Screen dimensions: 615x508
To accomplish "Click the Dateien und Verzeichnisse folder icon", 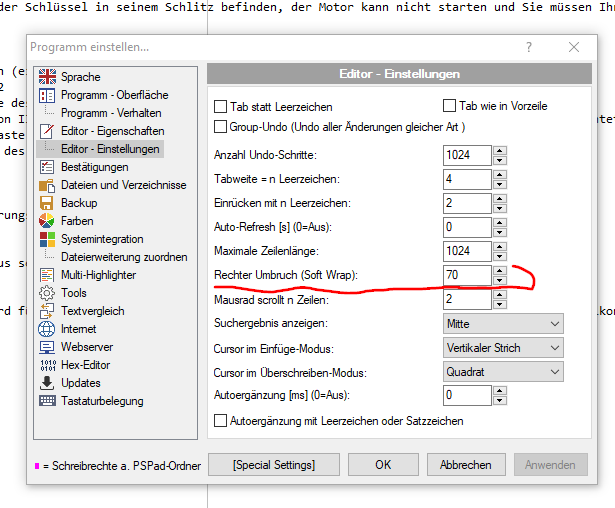I will pyautogui.click(x=47, y=185).
